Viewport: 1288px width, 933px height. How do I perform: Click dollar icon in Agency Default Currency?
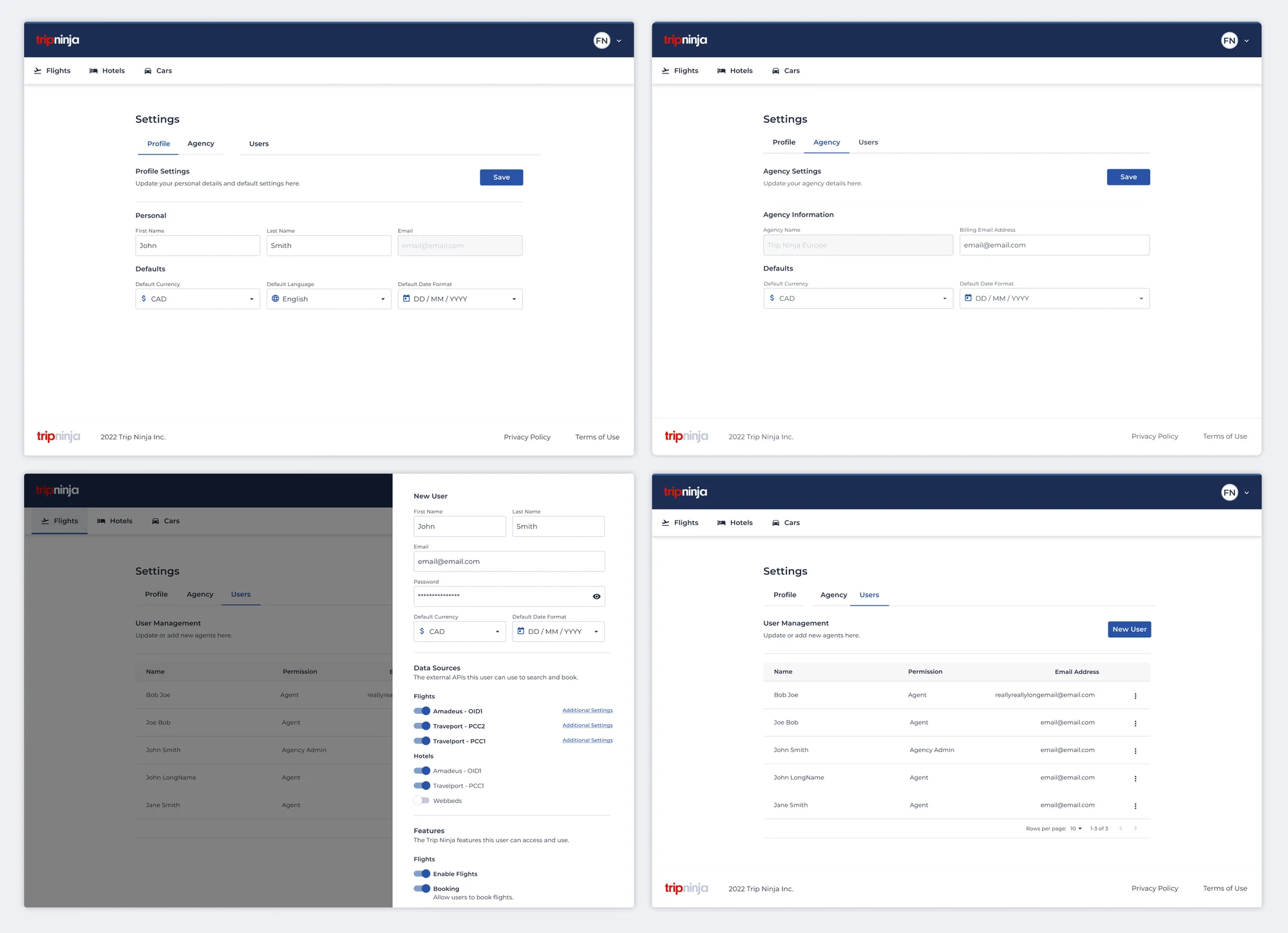(x=772, y=298)
